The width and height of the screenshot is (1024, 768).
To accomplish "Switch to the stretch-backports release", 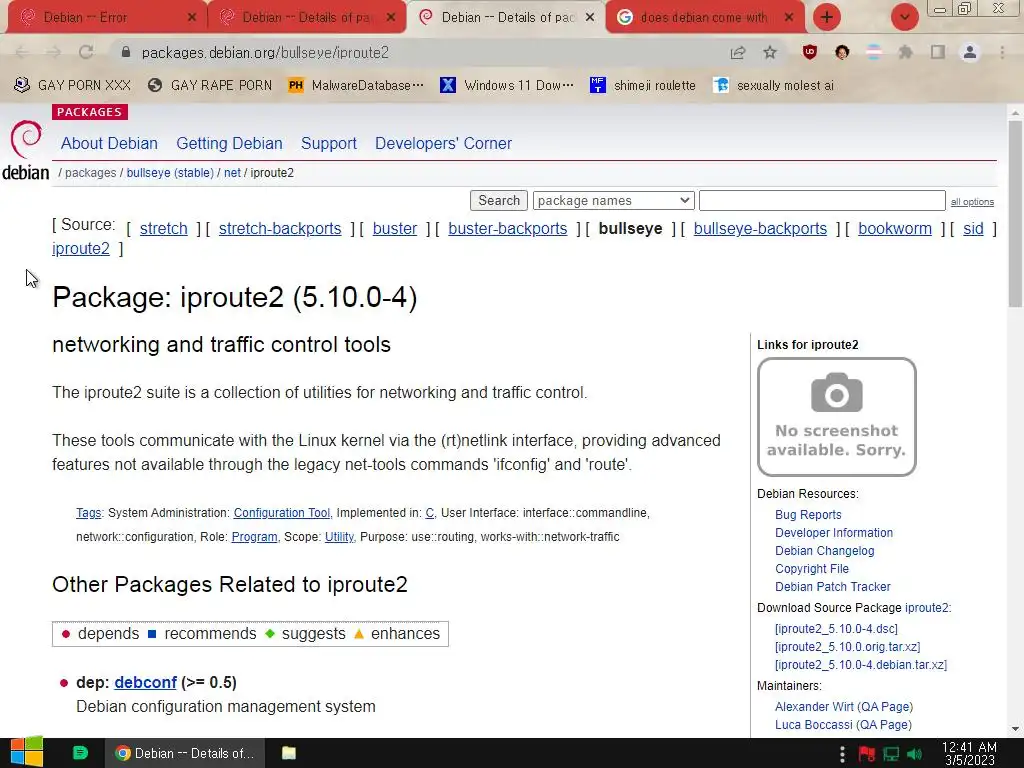I will pos(280,228).
